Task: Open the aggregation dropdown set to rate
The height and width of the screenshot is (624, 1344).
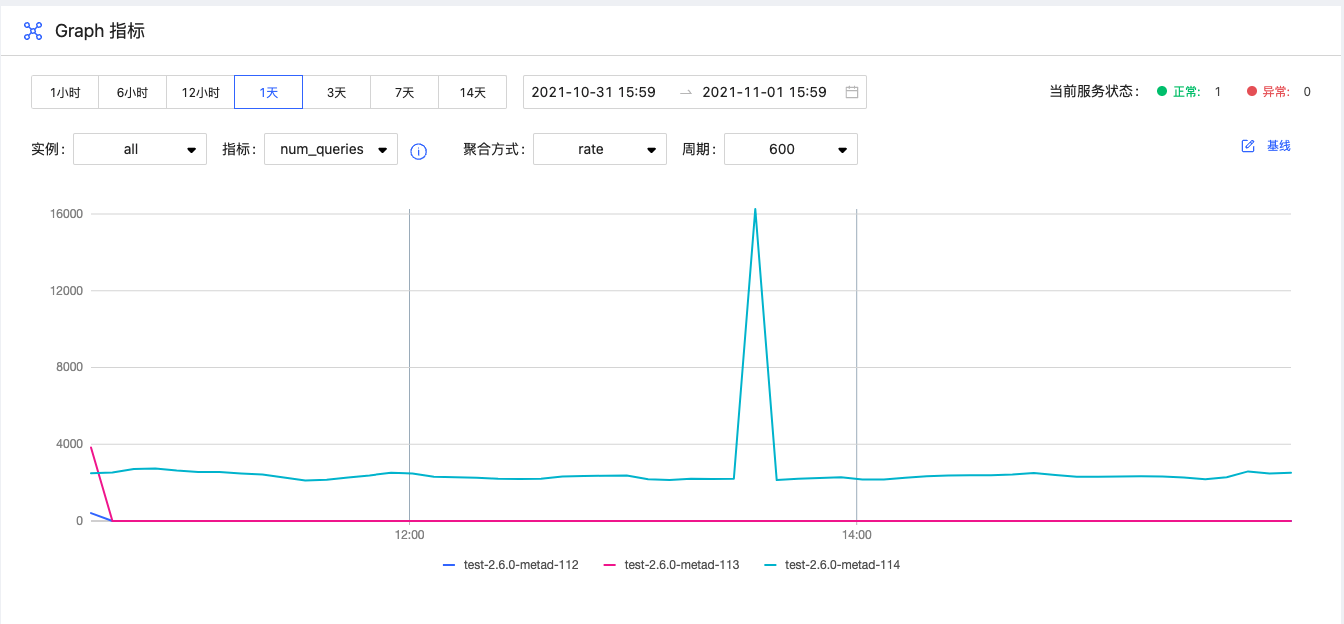Action: click(x=600, y=149)
